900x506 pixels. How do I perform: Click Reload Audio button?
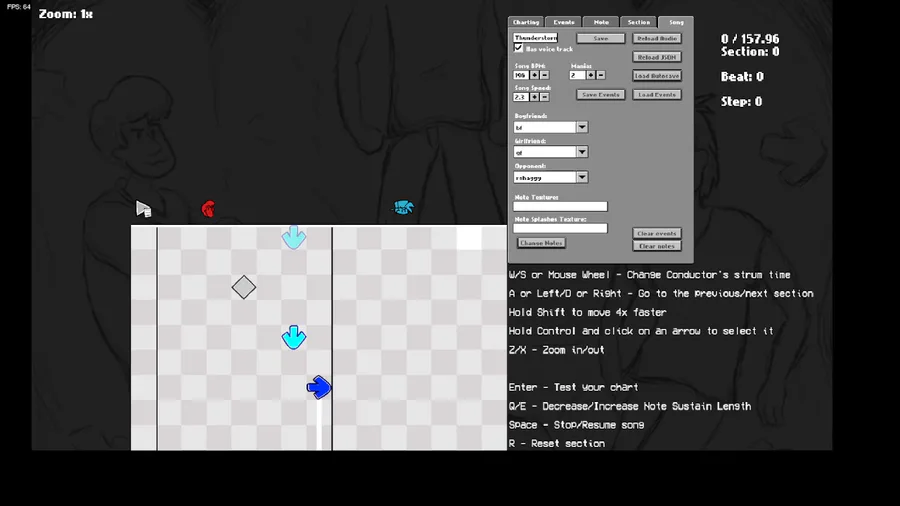pos(657,38)
